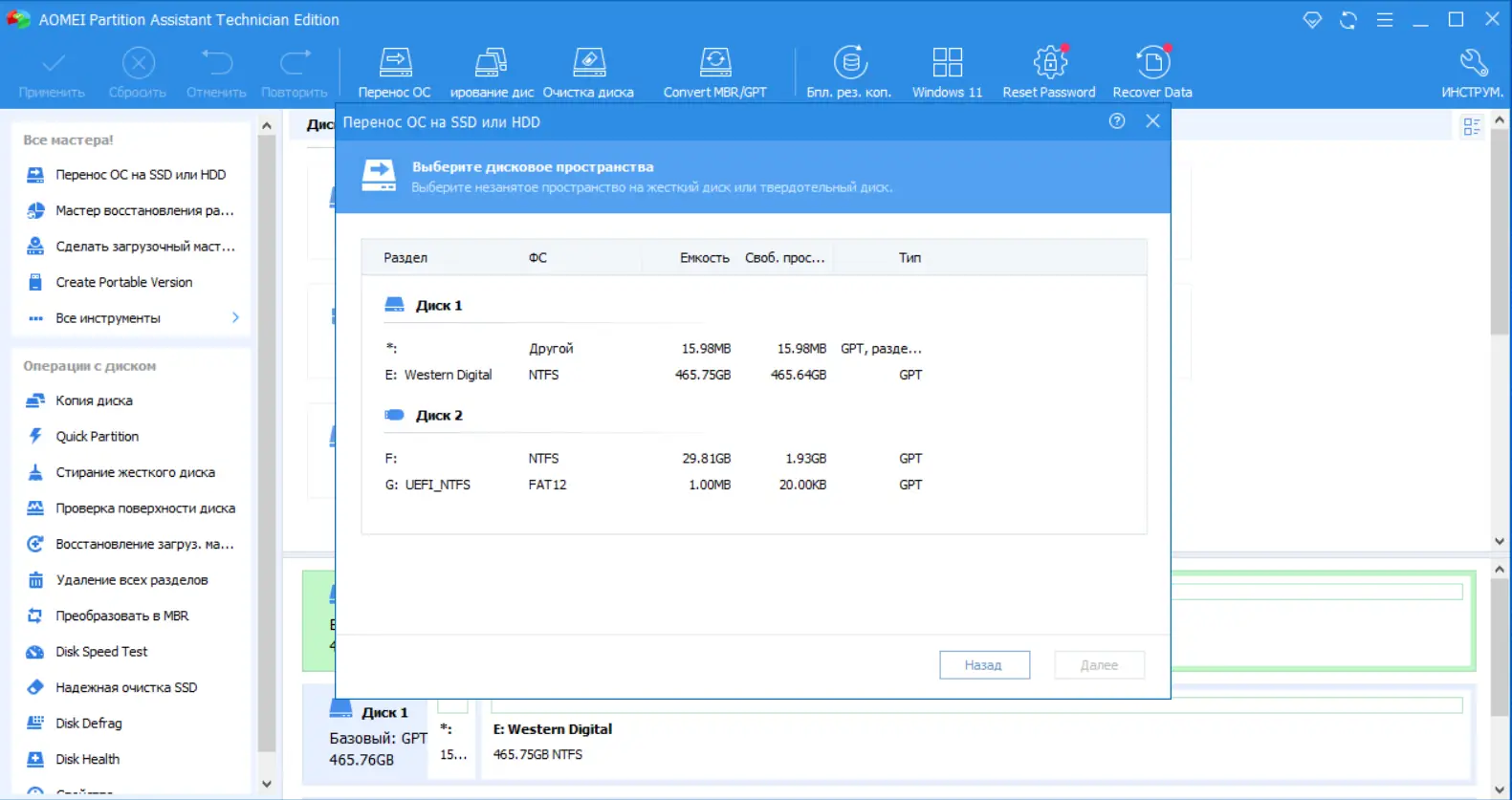Select the 15.98MB Другой partition row
Viewport: 1512px width, 800px height.
(x=754, y=349)
